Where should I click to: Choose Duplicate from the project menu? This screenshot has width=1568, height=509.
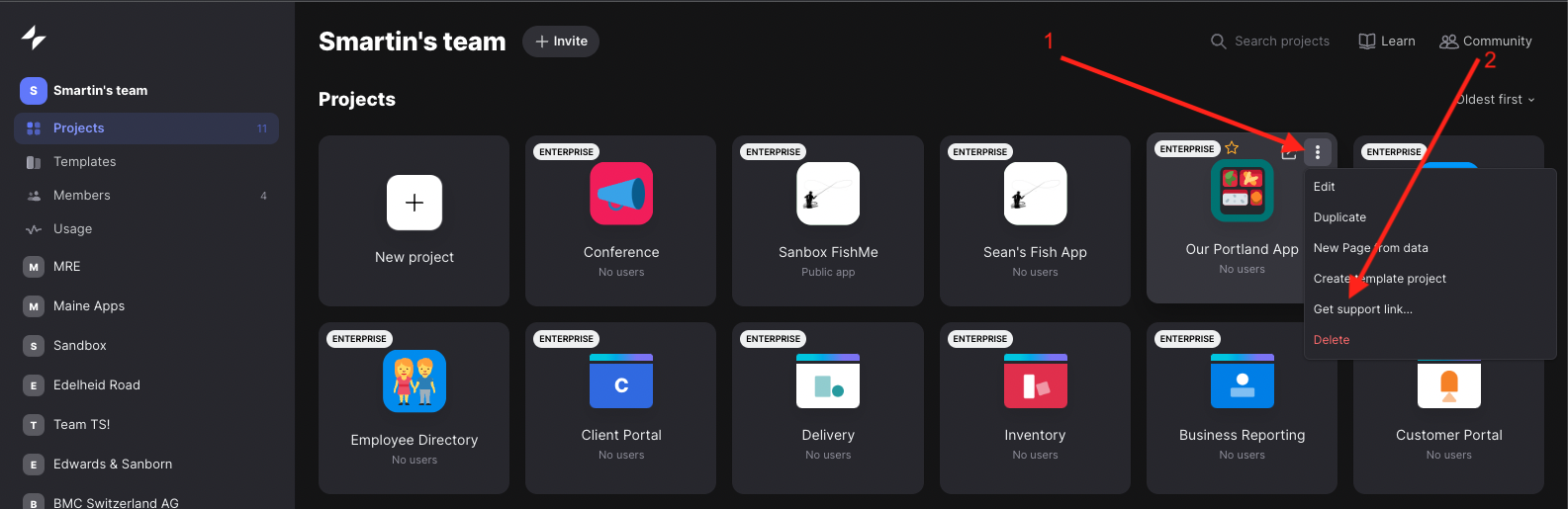1339,217
